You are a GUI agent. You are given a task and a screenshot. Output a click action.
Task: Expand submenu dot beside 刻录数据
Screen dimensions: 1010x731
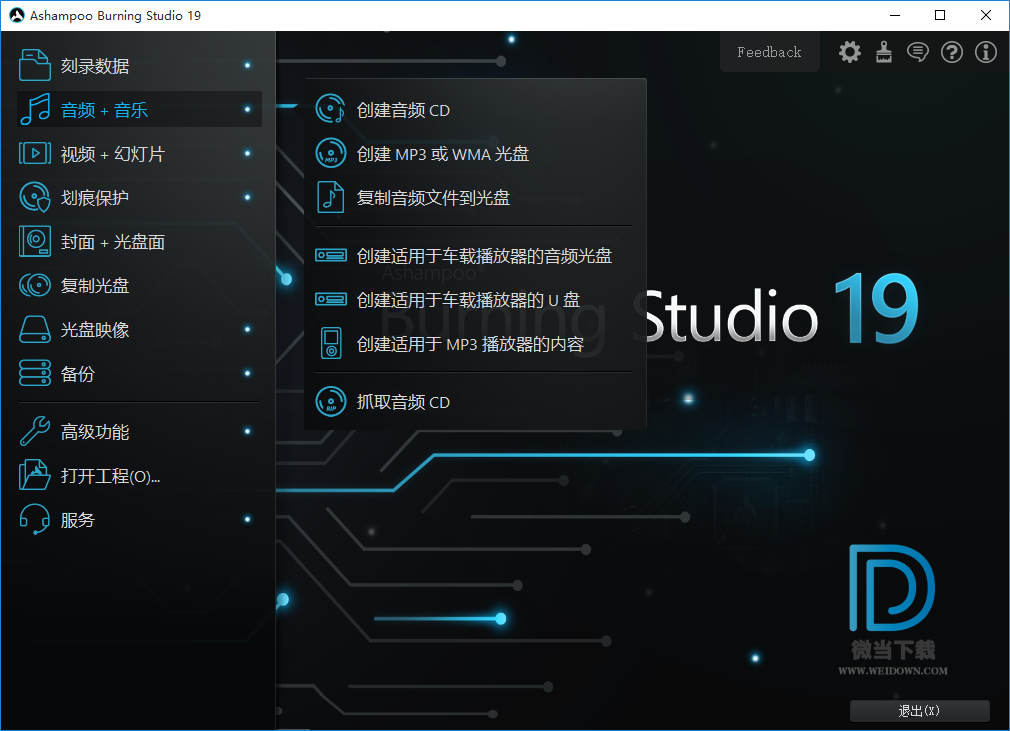pos(247,65)
